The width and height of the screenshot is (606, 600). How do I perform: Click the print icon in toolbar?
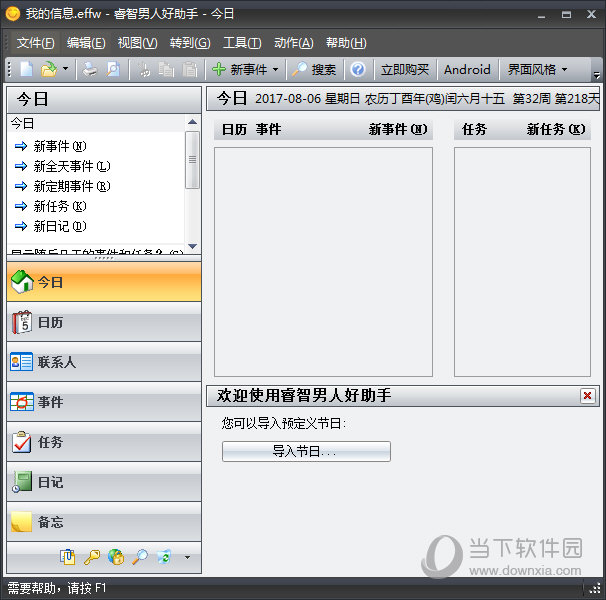tap(90, 69)
